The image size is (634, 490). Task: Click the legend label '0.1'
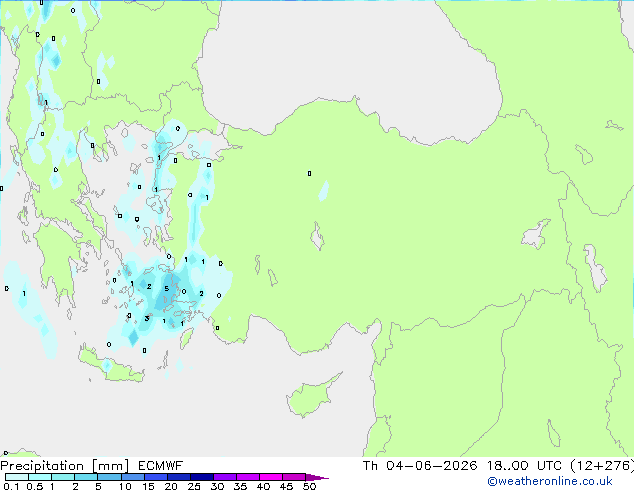[11, 486]
